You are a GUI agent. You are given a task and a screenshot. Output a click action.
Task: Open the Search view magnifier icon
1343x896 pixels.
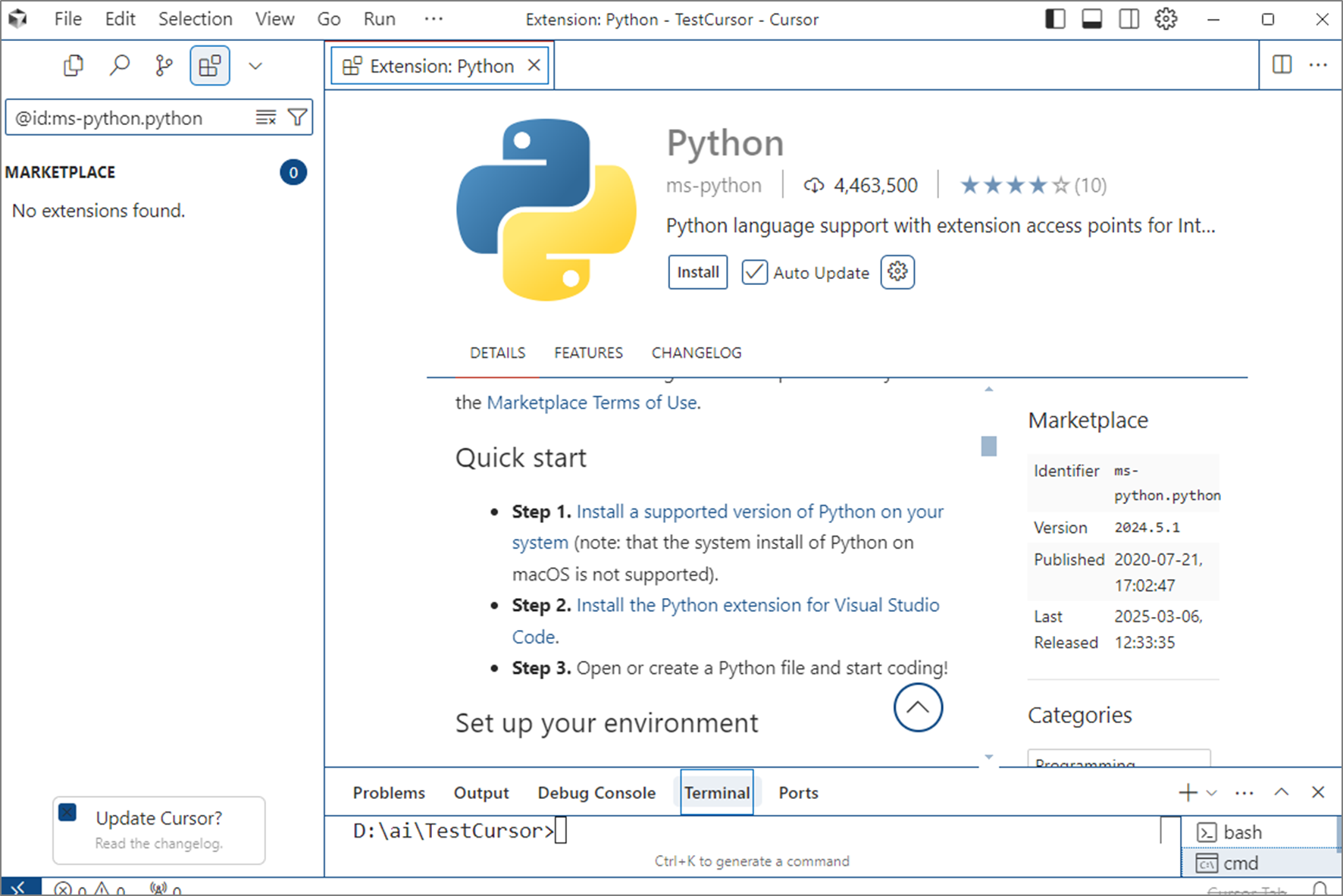[119, 66]
